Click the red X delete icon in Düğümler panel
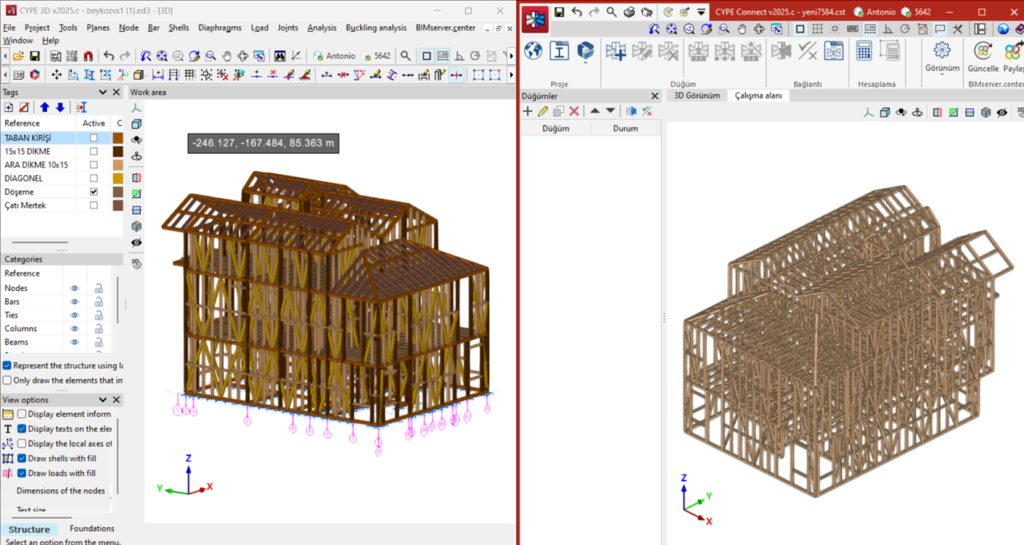 [x=574, y=111]
